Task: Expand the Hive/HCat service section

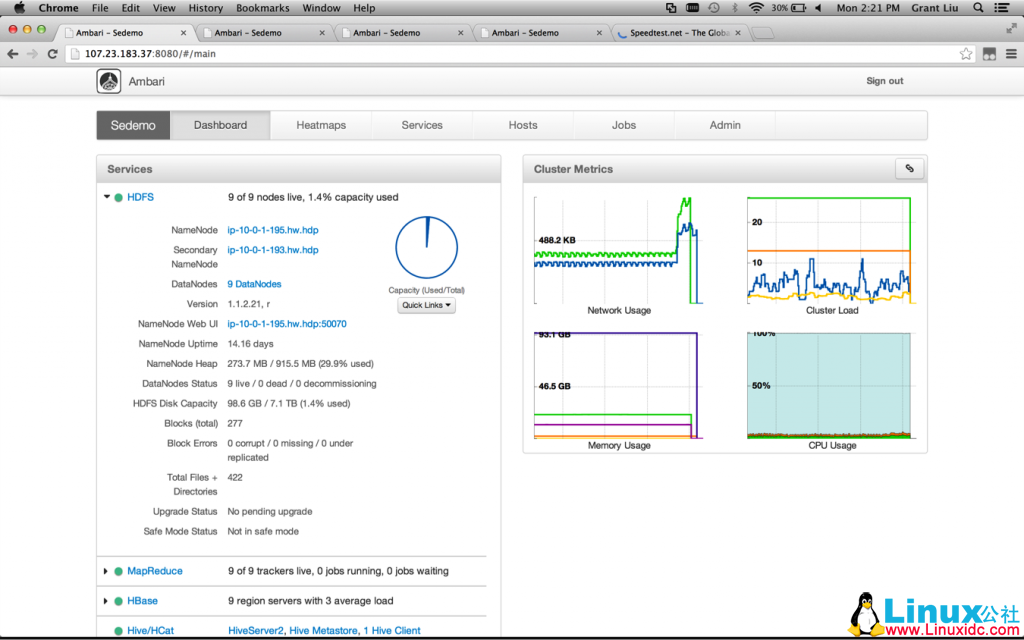Action: [x=106, y=631]
